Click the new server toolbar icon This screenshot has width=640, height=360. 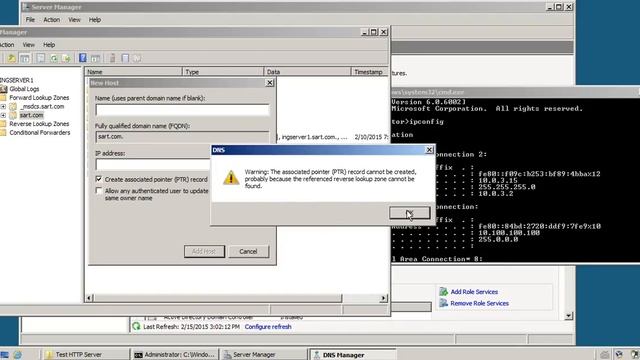pyautogui.click(x=112, y=58)
